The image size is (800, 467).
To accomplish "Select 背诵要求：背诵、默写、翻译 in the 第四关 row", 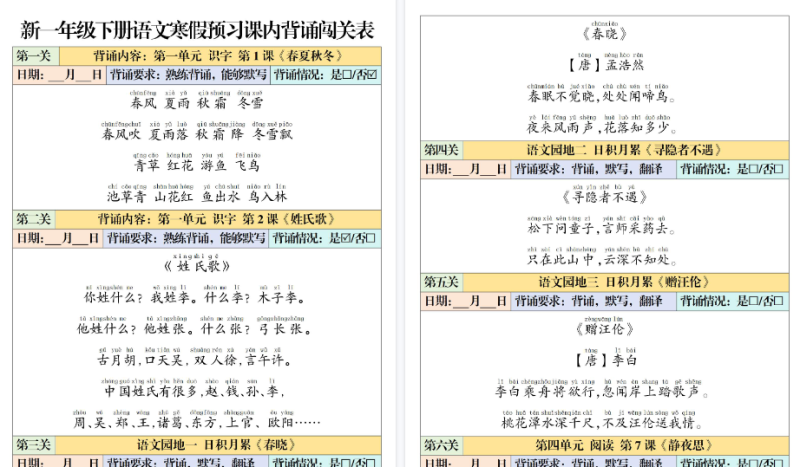I will click(x=594, y=169).
